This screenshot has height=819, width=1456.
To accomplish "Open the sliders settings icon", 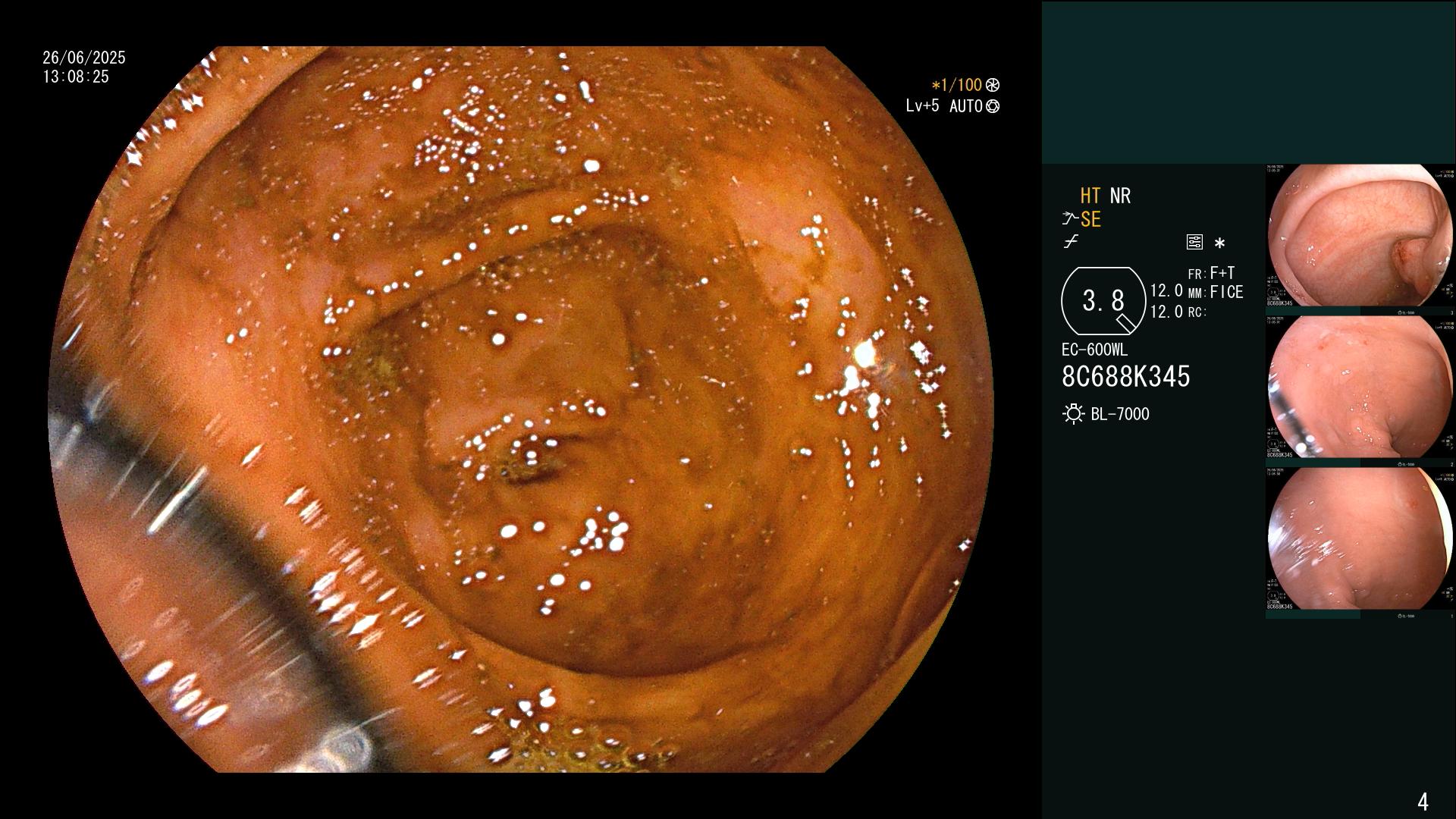I will click(1194, 242).
